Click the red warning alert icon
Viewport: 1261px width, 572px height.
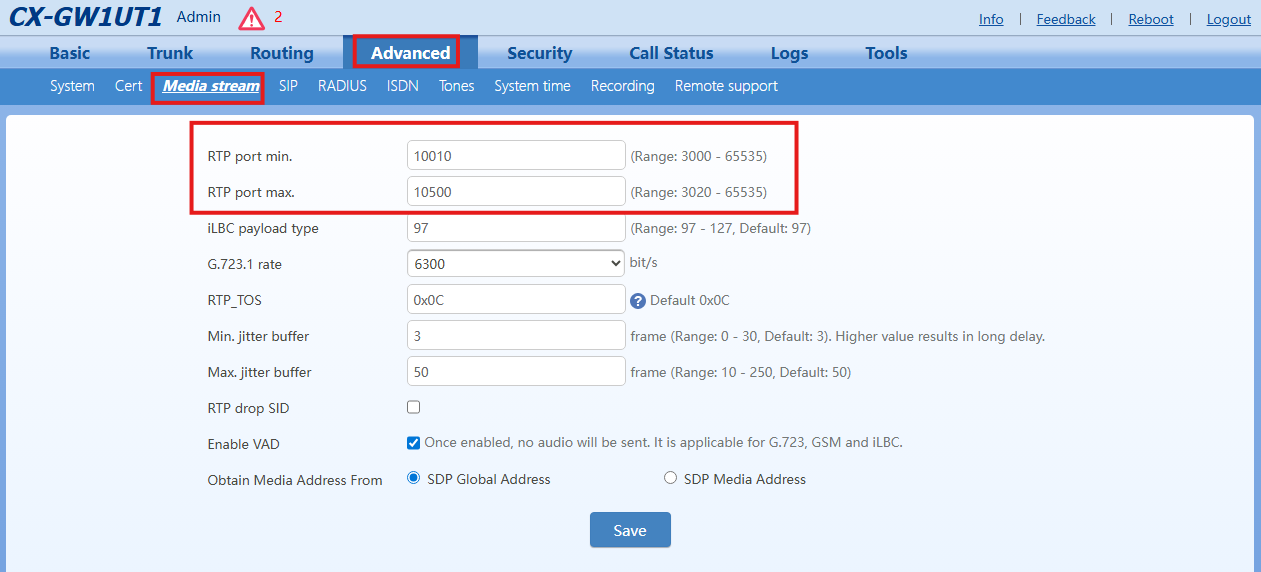coord(252,18)
